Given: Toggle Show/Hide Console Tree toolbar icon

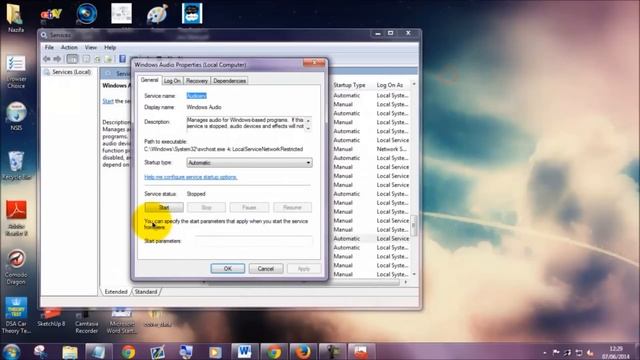Looking at the screenshot, I should point(72,59).
